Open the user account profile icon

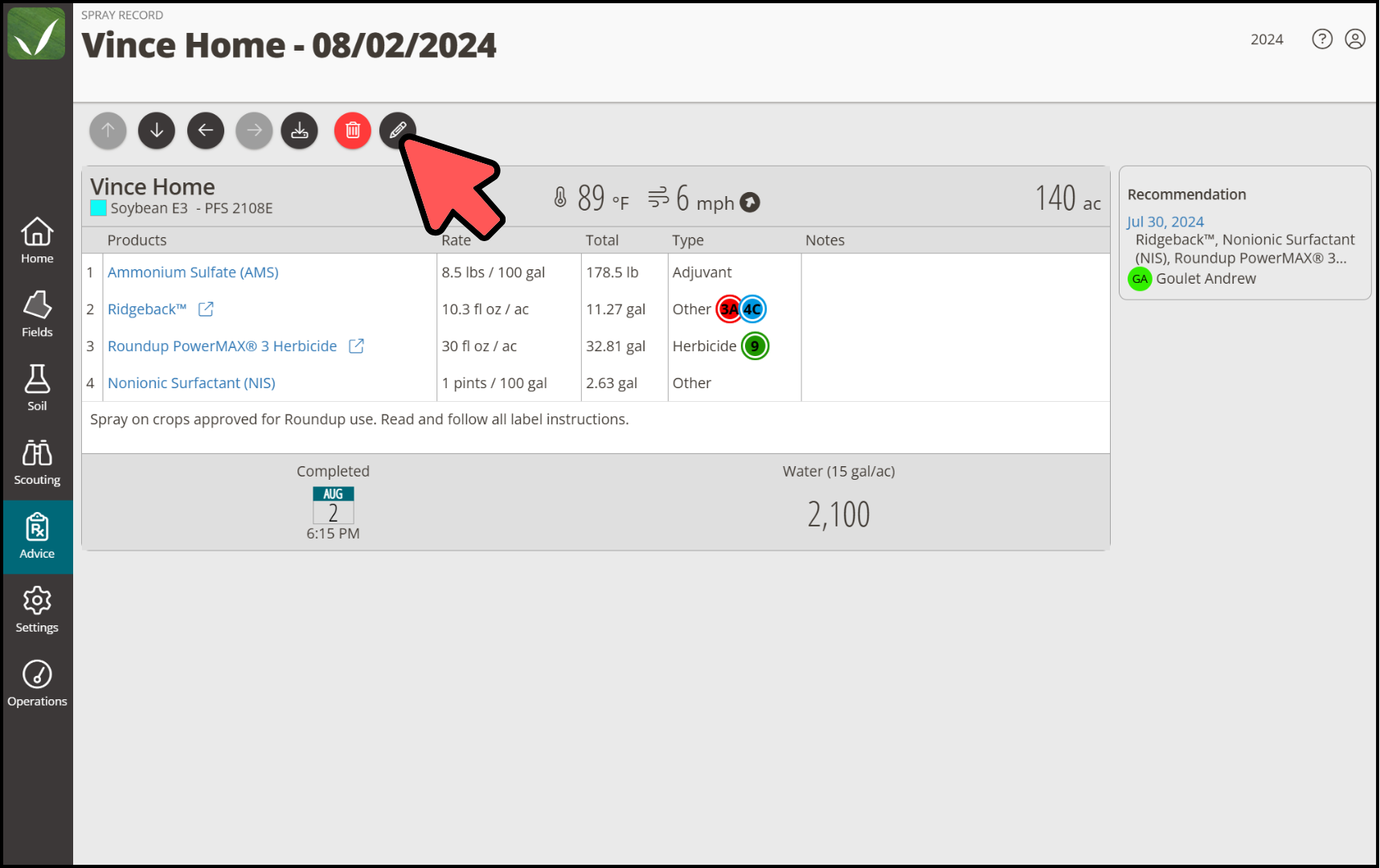pyautogui.click(x=1355, y=39)
